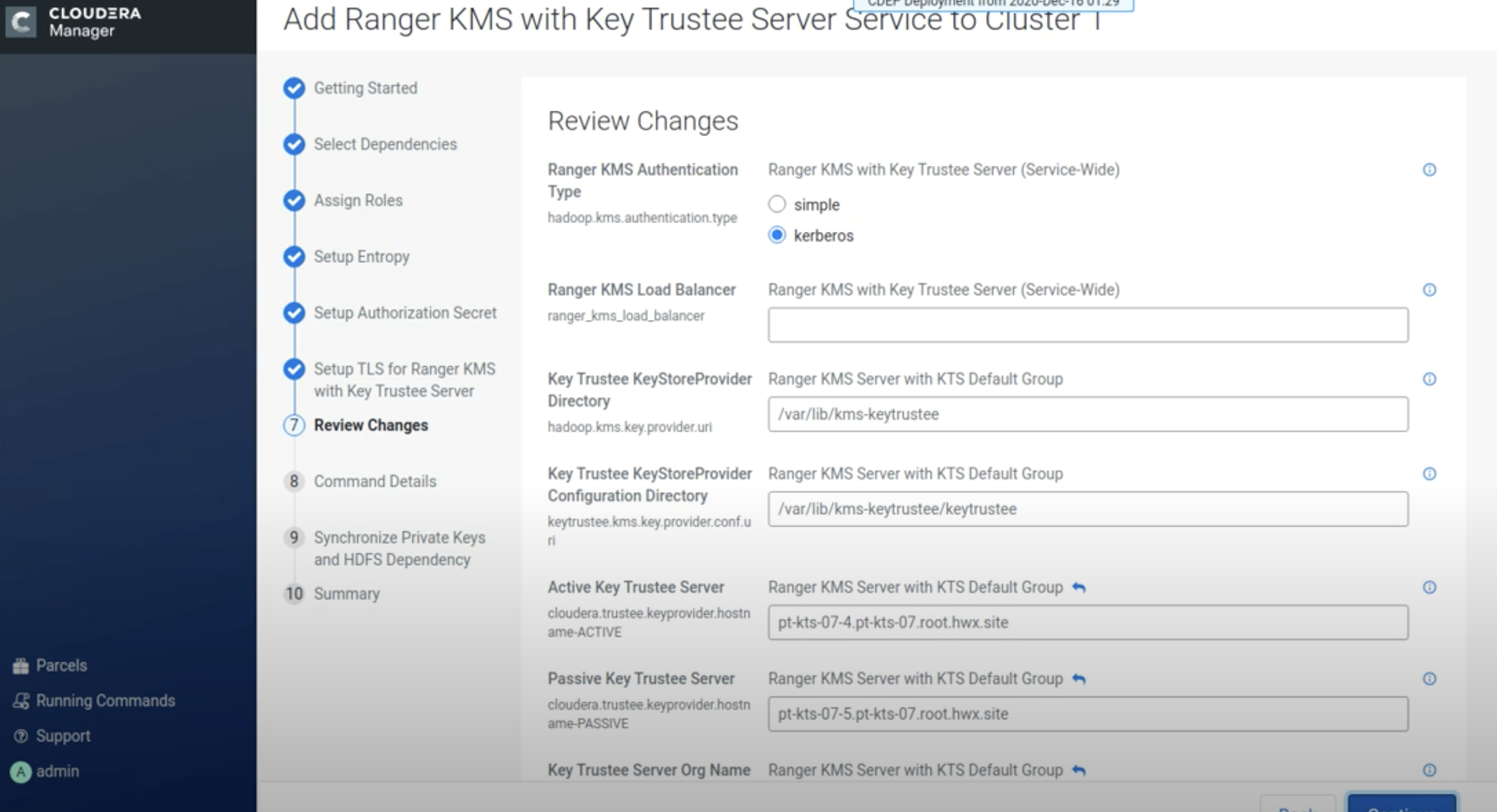1497x812 pixels.
Task: Click Synchronize Private Keys and HDFS Dependency step
Action: coord(399,548)
